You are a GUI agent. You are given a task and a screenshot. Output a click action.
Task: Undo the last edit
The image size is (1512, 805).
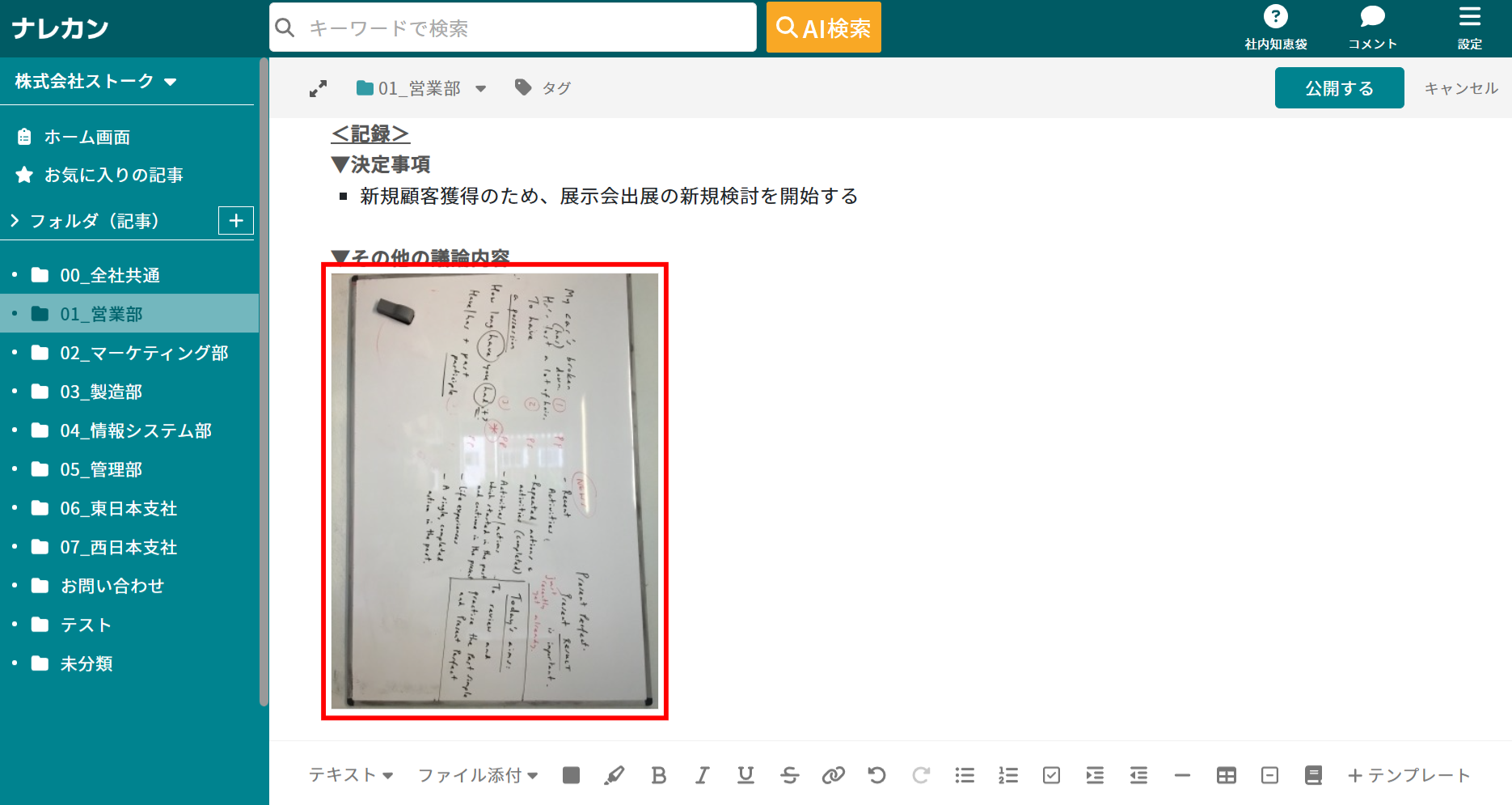pyautogui.click(x=877, y=775)
